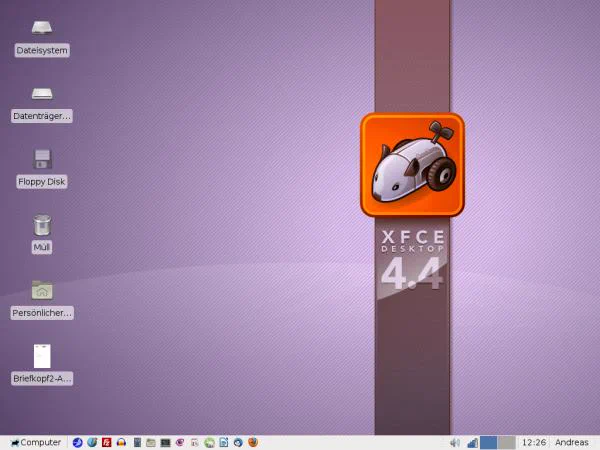This screenshot has height=450, width=600.
Task: Launch Firefox from the panel
Action: (x=253, y=442)
